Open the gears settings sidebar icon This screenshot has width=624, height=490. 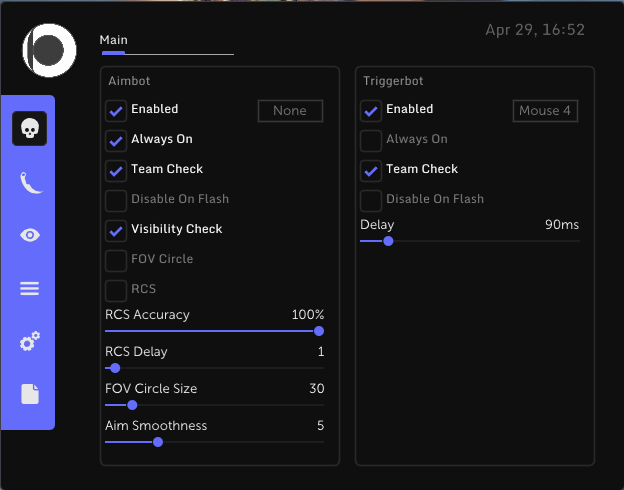[30, 341]
